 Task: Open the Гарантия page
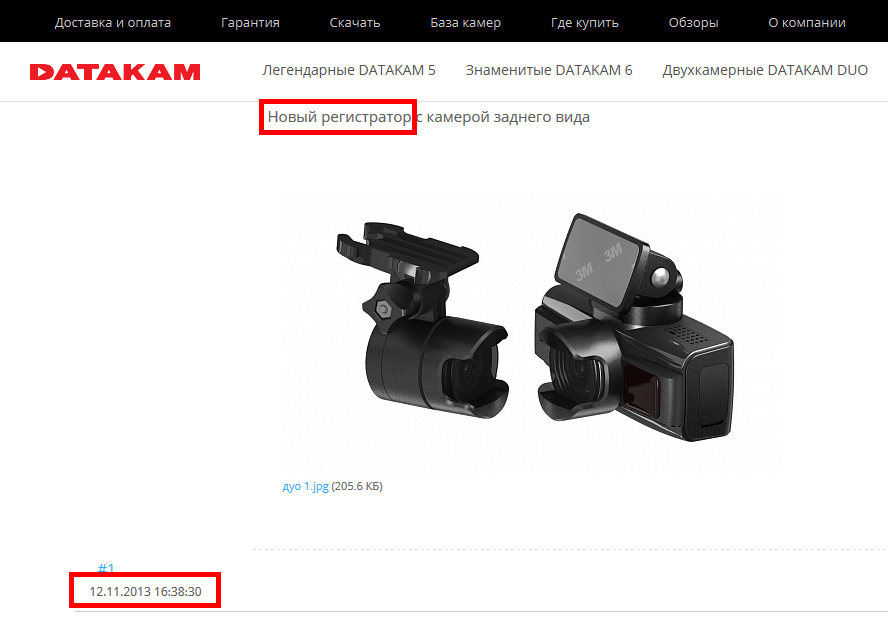tap(250, 23)
